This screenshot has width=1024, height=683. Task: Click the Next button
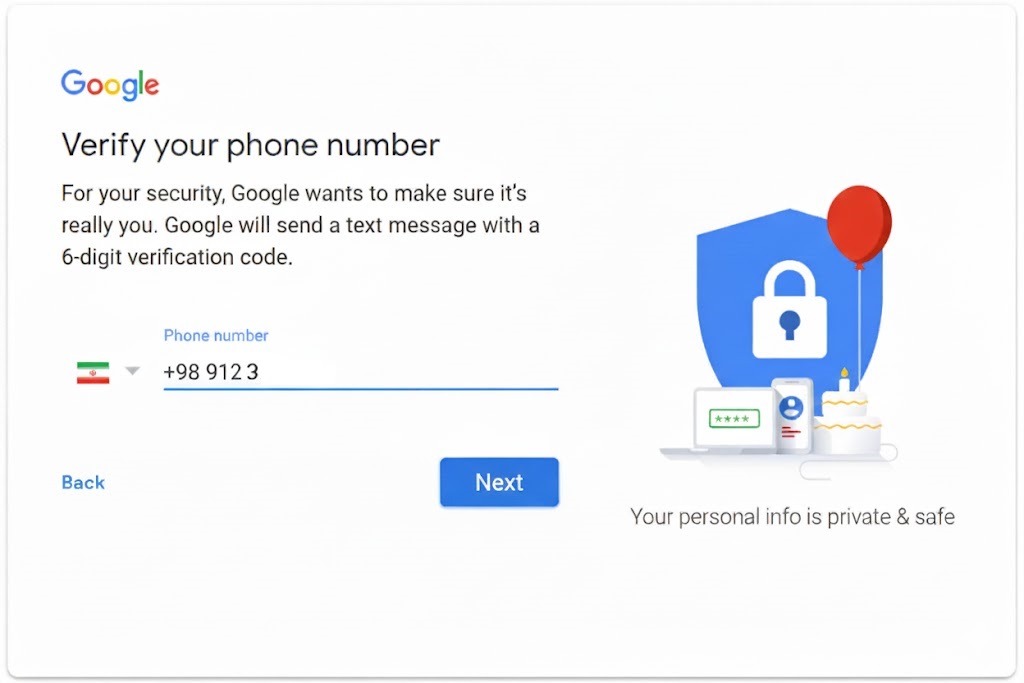(499, 482)
